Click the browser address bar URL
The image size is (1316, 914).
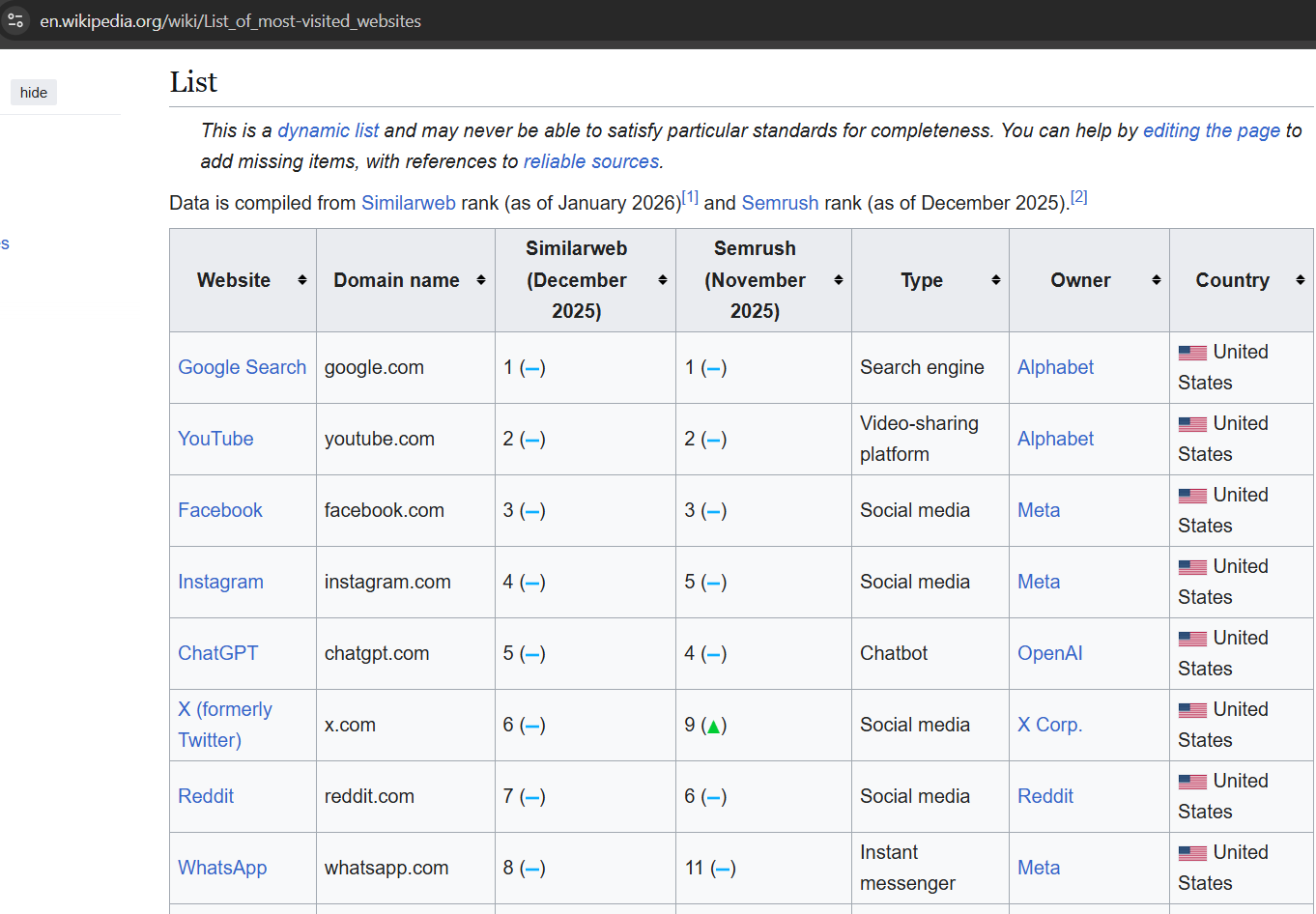pyautogui.click(x=230, y=20)
